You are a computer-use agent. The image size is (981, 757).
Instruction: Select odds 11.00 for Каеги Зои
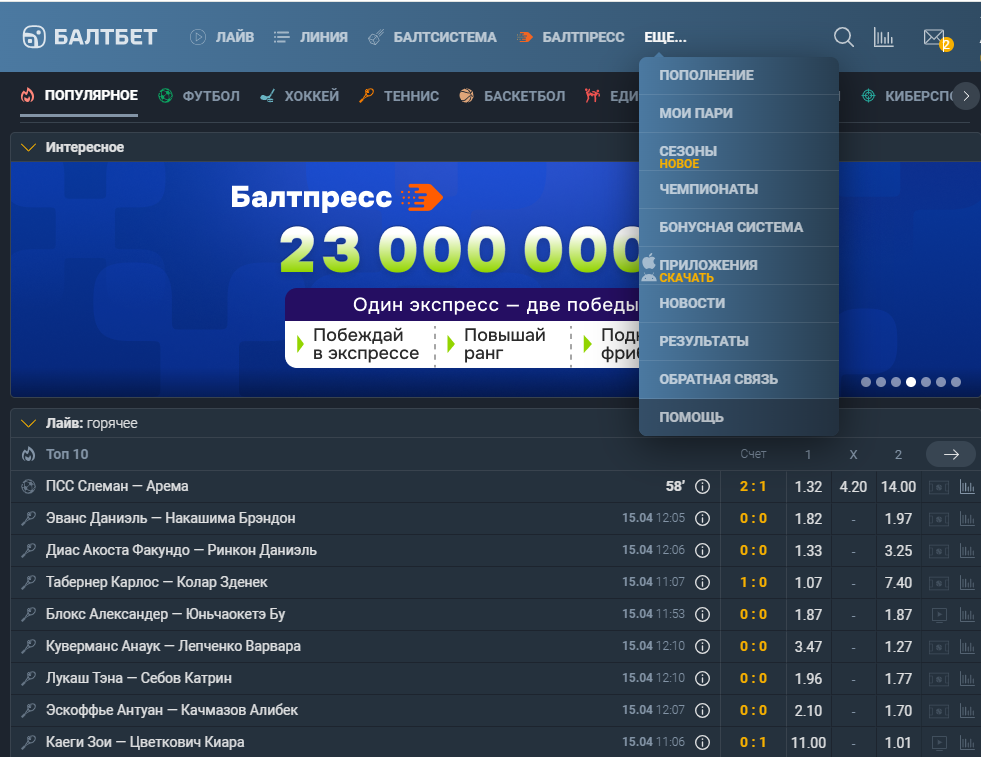click(808, 743)
